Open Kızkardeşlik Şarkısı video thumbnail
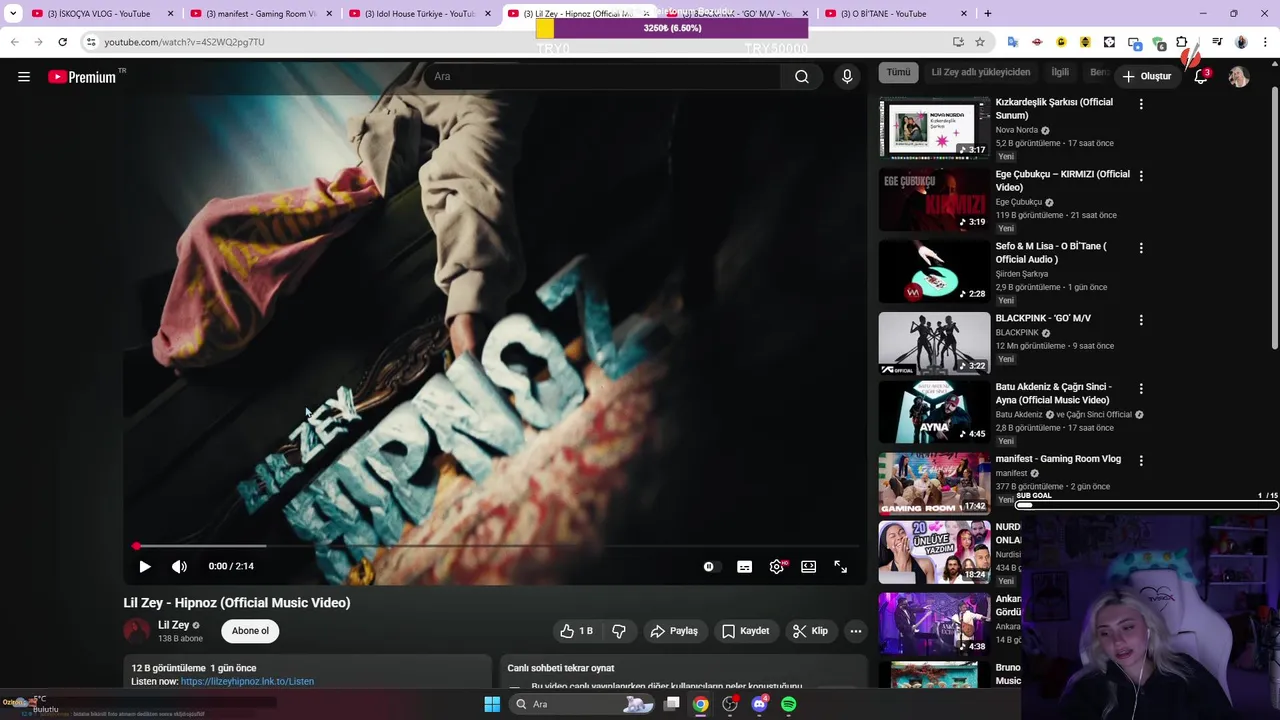The height and width of the screenshot is (720, 1280). (934, 127)
